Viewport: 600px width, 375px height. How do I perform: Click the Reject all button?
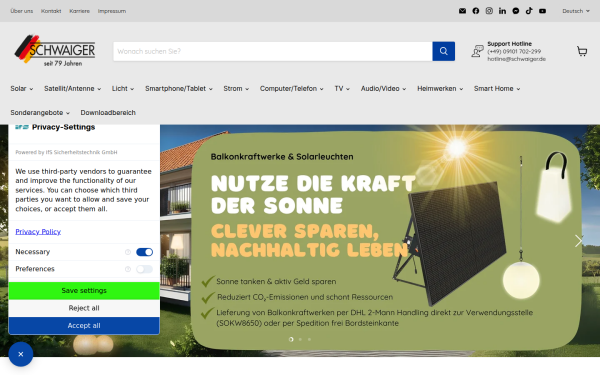pyautogui.click(x=84, y=308)
